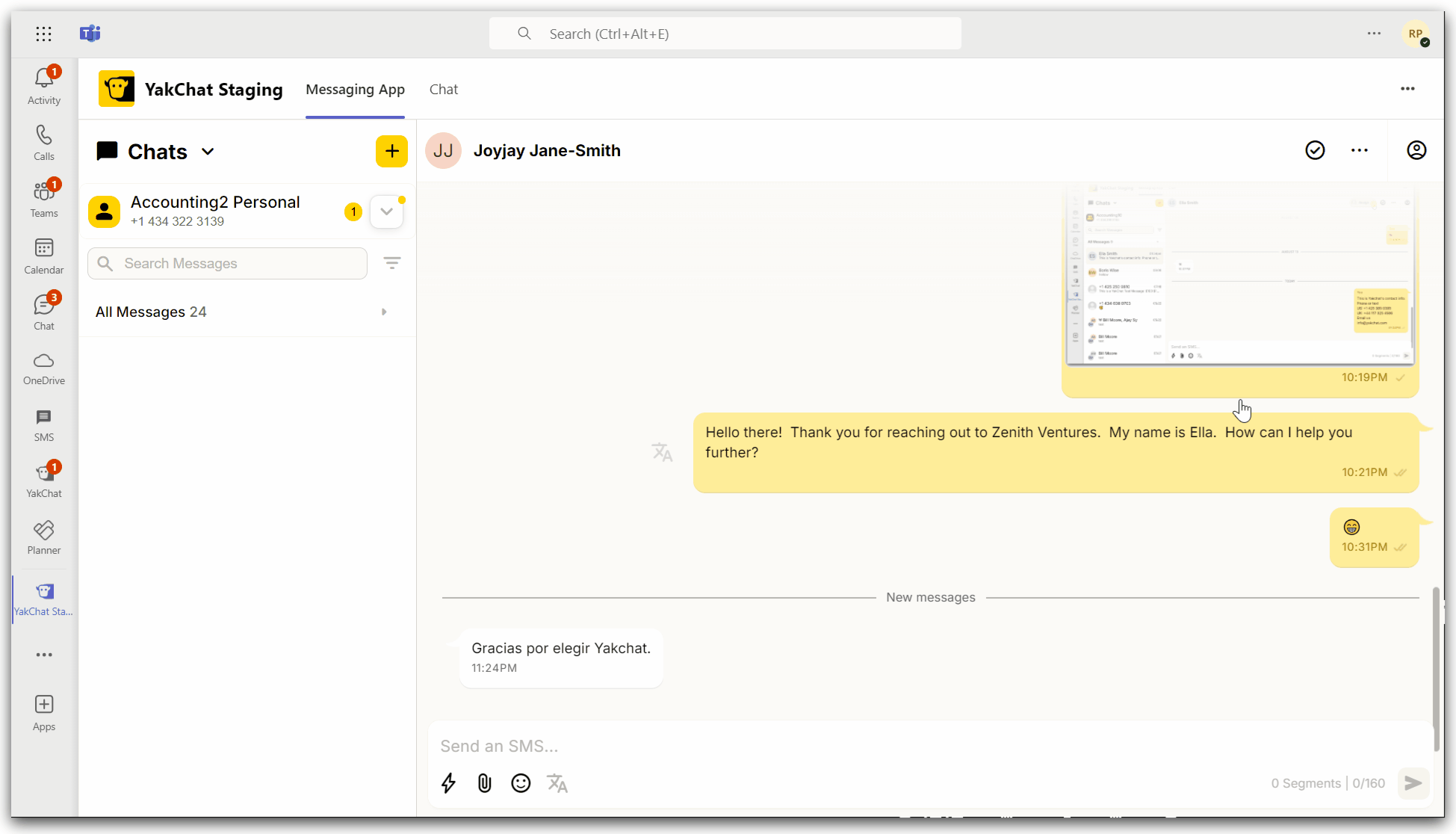Focus the Teams search bar

pyautogui.click(x=725, y=34)
